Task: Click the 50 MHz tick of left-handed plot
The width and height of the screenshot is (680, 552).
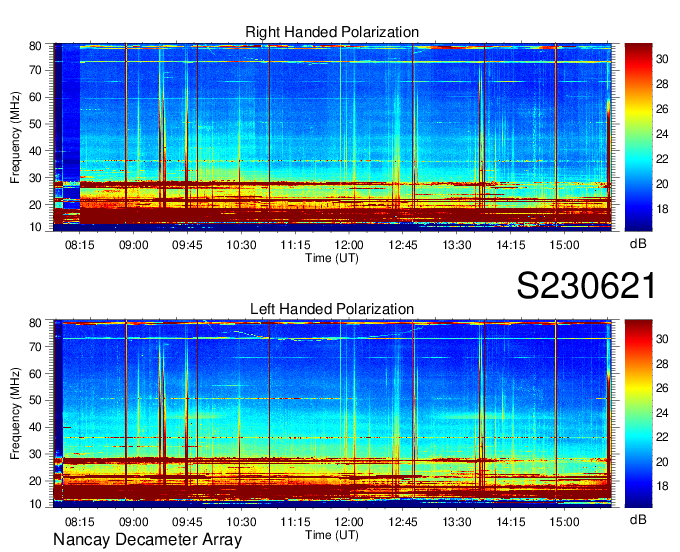Action: pyautogui.click(x=35, y=401)
